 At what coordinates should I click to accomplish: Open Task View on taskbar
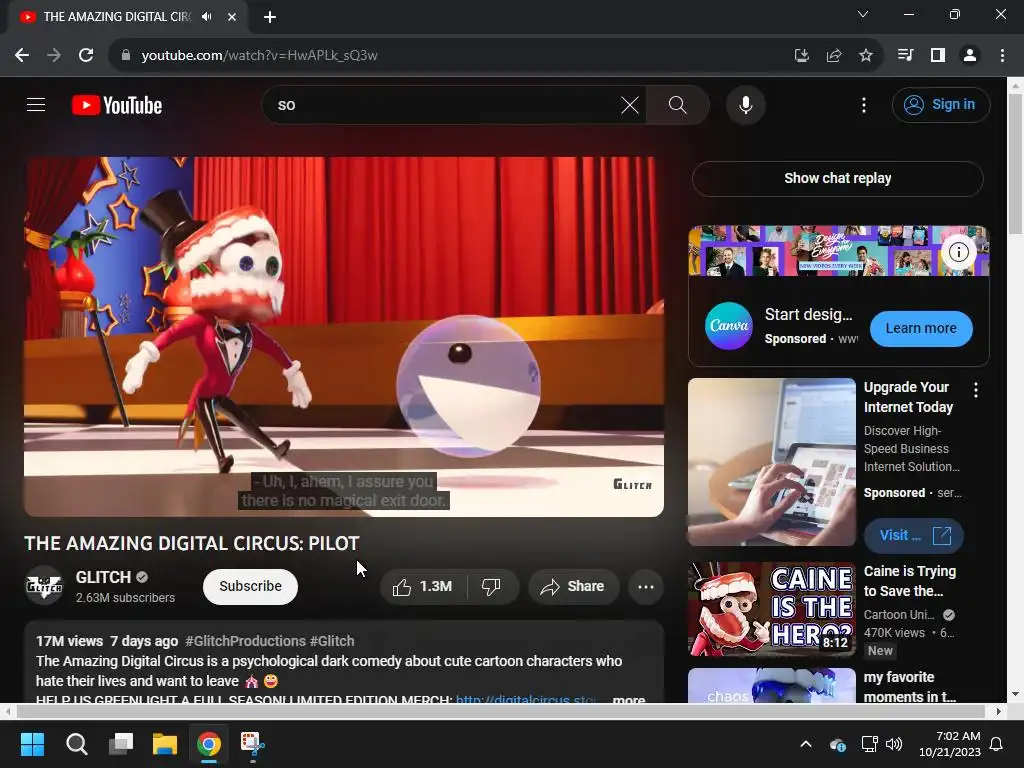pyautogui.click(x=121, y=744)
